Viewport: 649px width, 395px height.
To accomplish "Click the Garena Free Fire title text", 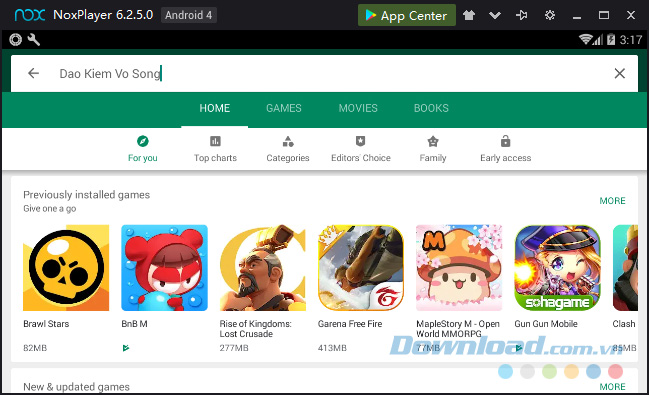I will click(x=350, y=324).
